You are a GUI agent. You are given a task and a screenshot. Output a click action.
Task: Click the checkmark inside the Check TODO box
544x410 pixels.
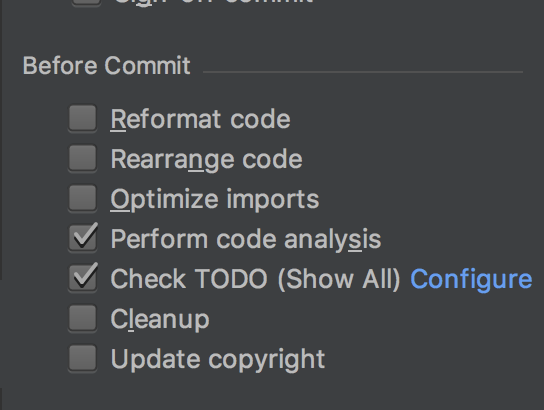click(85, 276)
